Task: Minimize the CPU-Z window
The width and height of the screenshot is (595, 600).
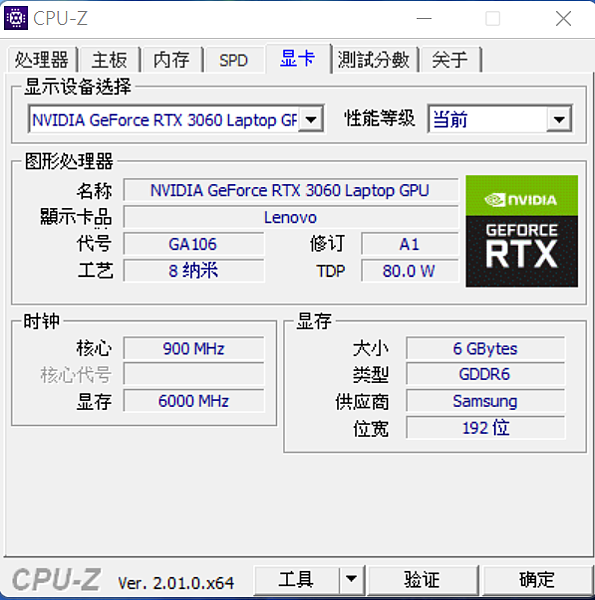Action: point(424,18)
